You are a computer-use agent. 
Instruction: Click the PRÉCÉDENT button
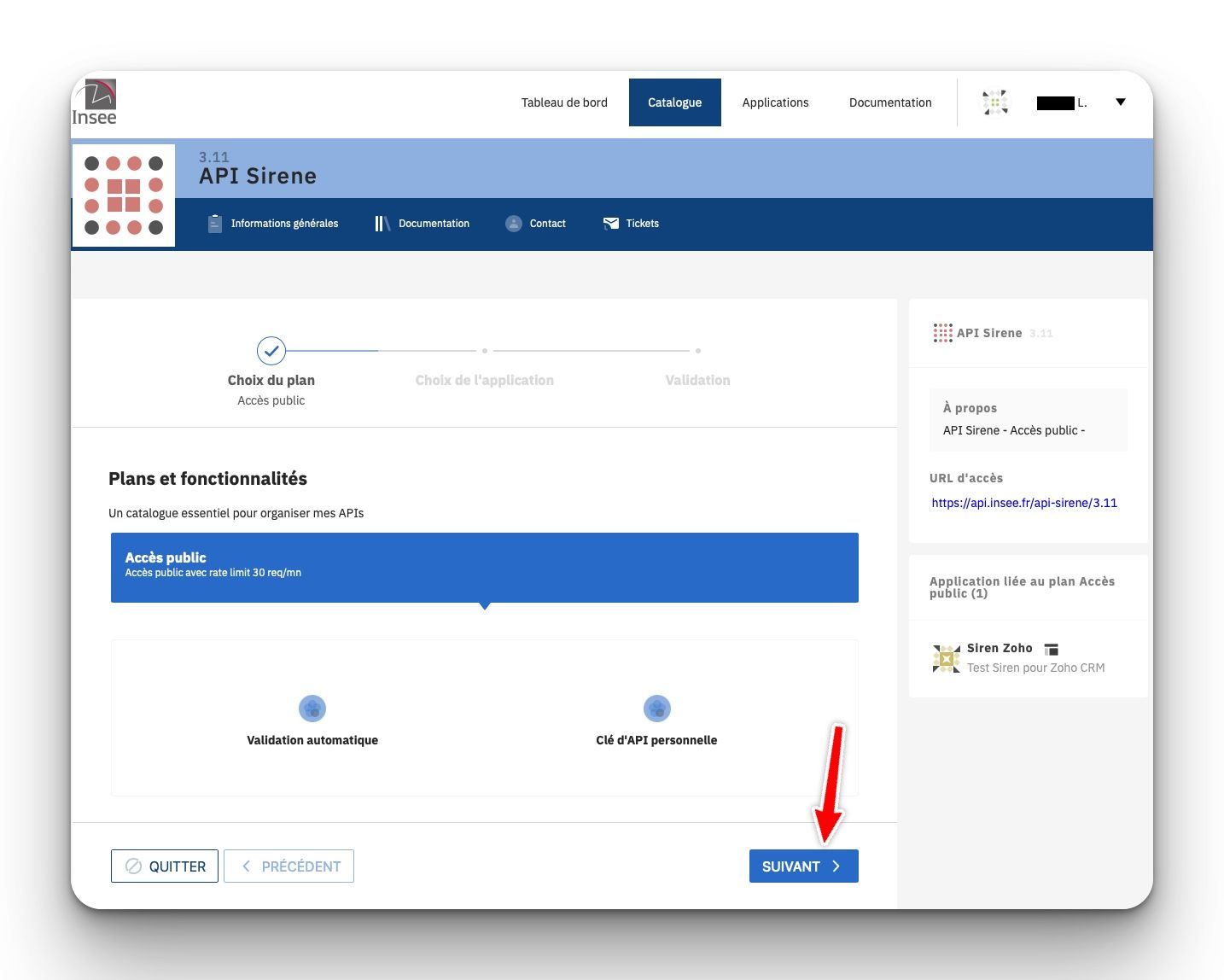pyautogui.click(x=289, y=866)
